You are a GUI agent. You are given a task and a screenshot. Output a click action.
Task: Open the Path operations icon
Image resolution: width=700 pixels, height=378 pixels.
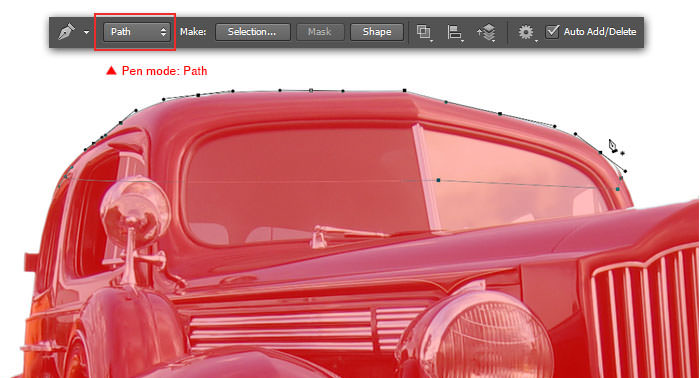click(x=424, y=33)
